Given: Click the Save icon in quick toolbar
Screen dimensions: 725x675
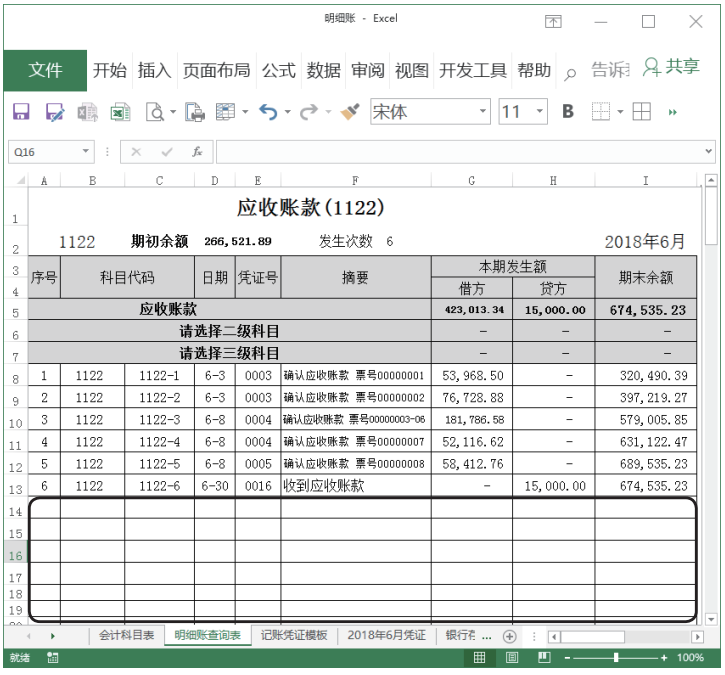Looking at the screenshot, I should (21, 112).
